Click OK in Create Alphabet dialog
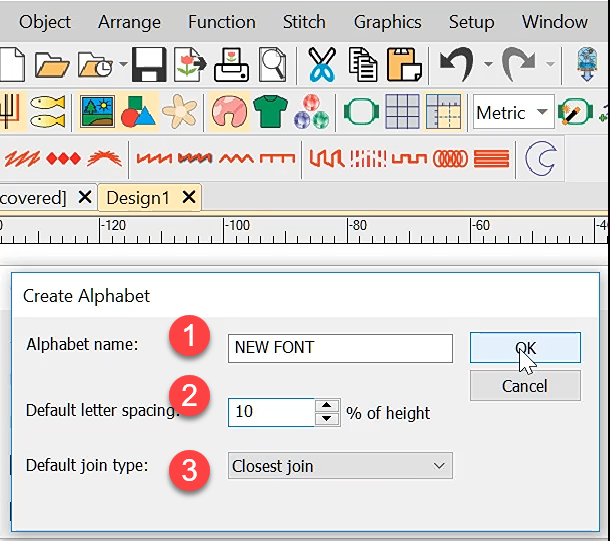Screen dimensions: 610x541 pos(525,347)
